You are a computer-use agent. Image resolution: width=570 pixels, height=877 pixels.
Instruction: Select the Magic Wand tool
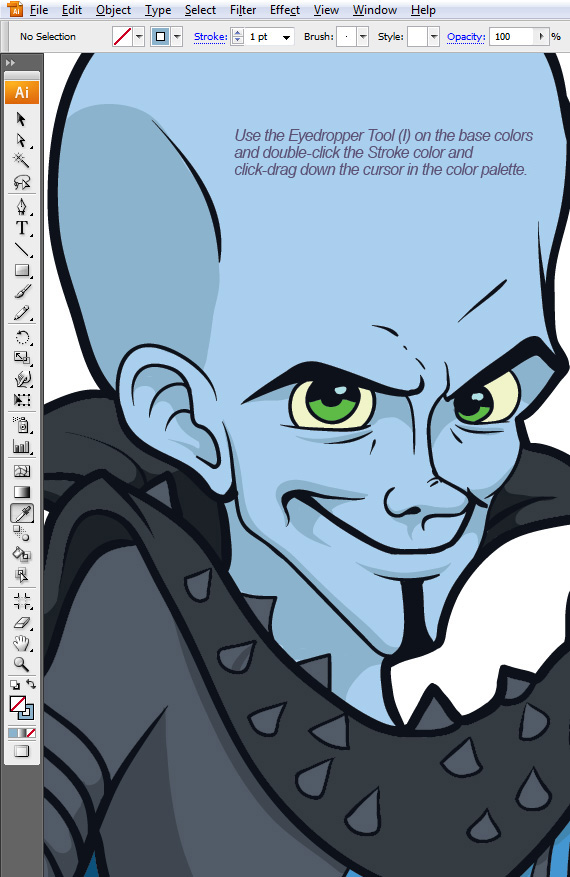tap(21, 161)
